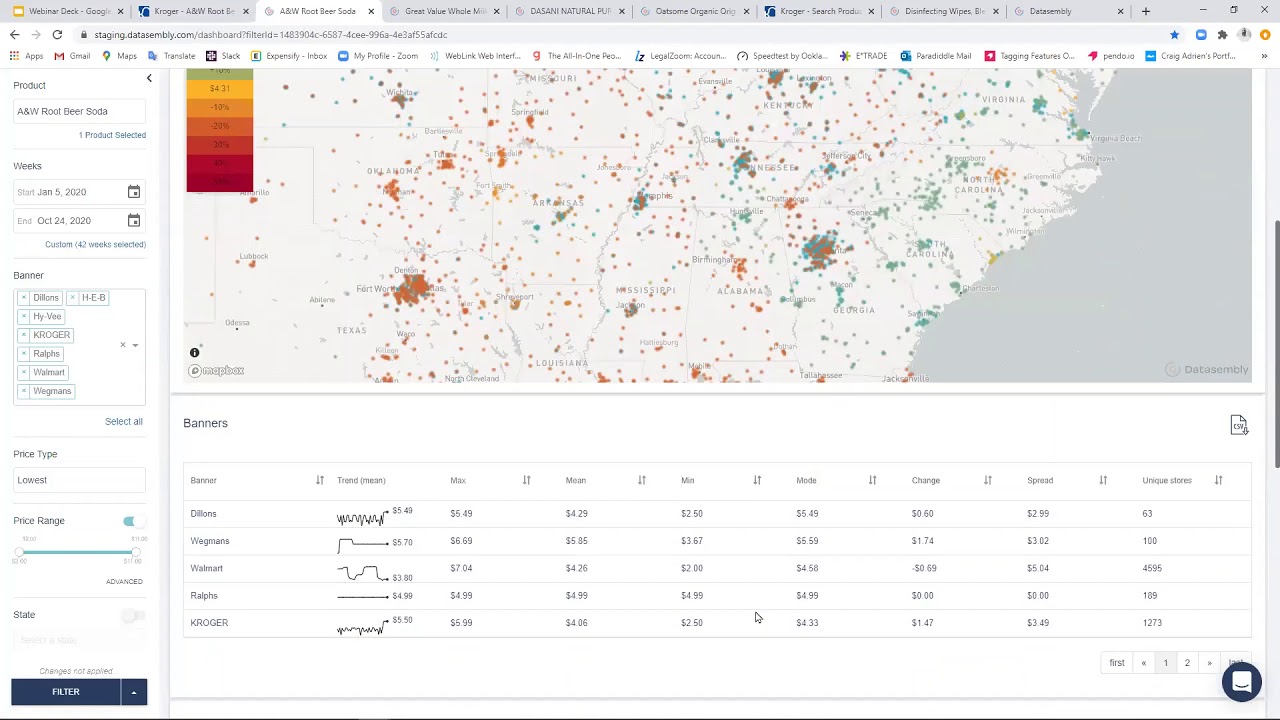
Task: Go to first page of Banners table
Action: pyautogui.click(x=1117, y=663)
